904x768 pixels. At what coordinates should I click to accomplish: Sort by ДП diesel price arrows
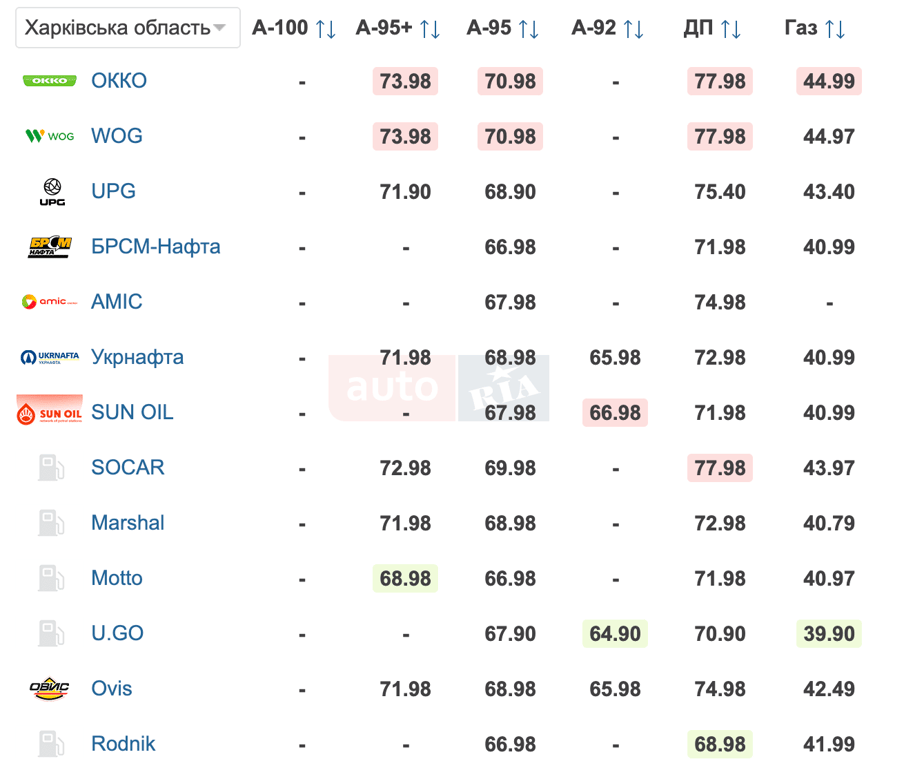point(731,29)
